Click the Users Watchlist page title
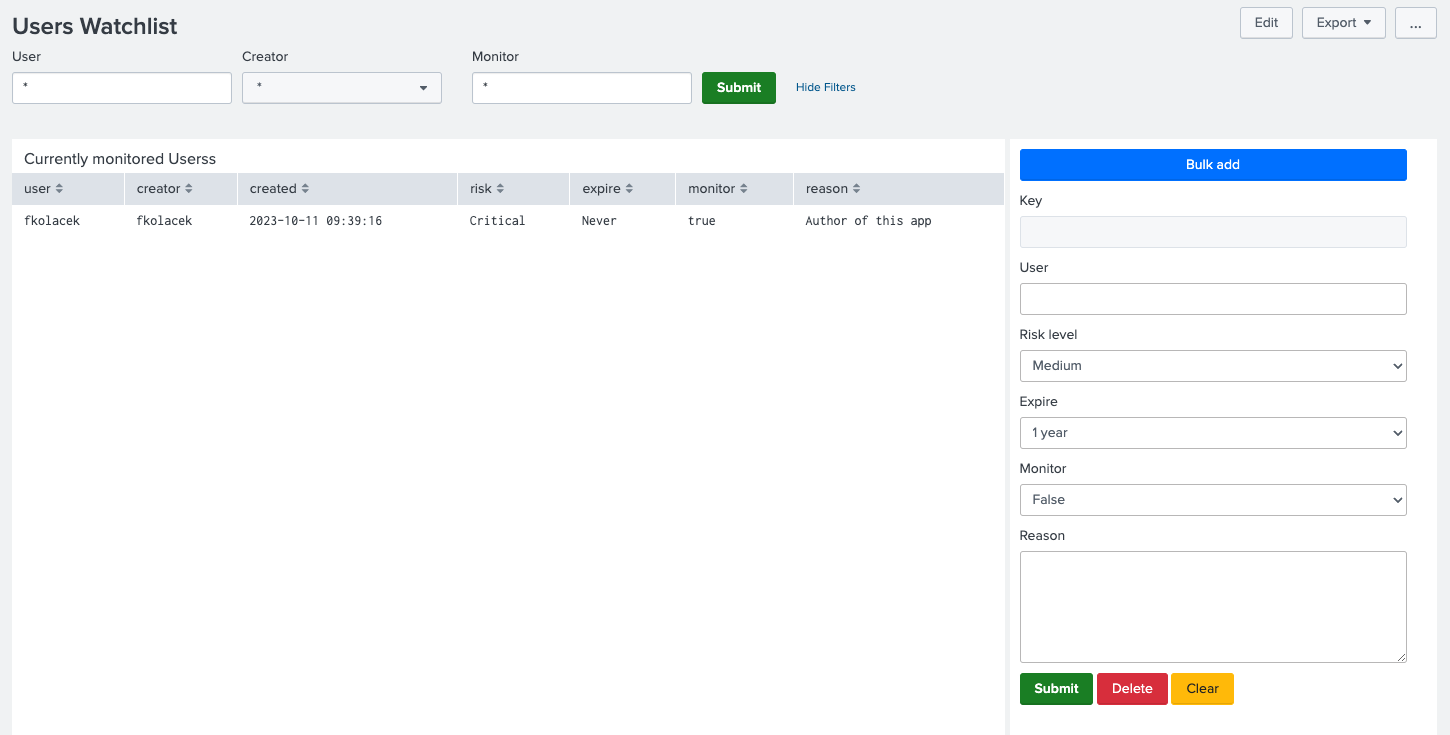Viewport: 1450px width, 735px height. pos(95,26)
